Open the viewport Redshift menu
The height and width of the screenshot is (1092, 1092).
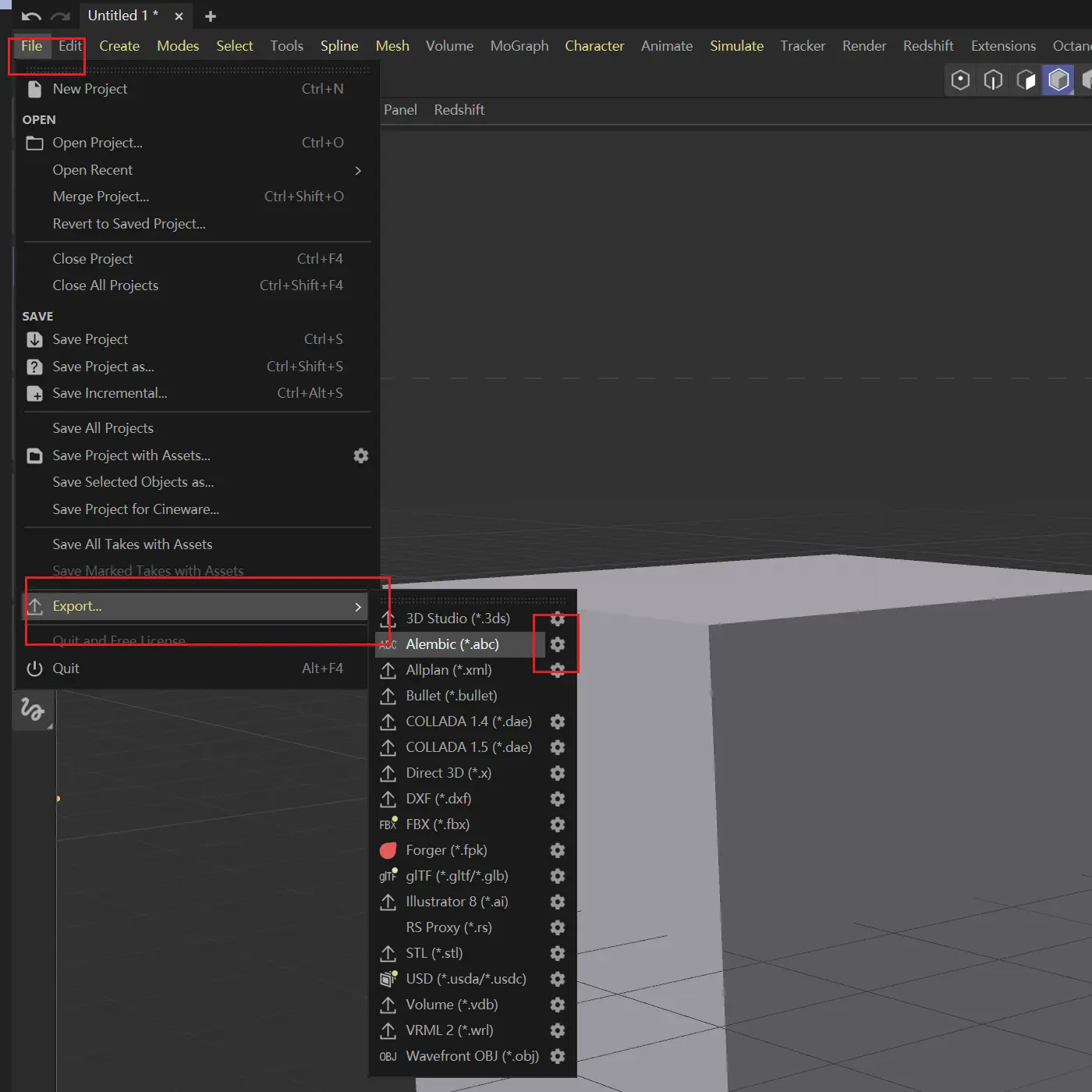pyautogui.click(x=459, y=110)
